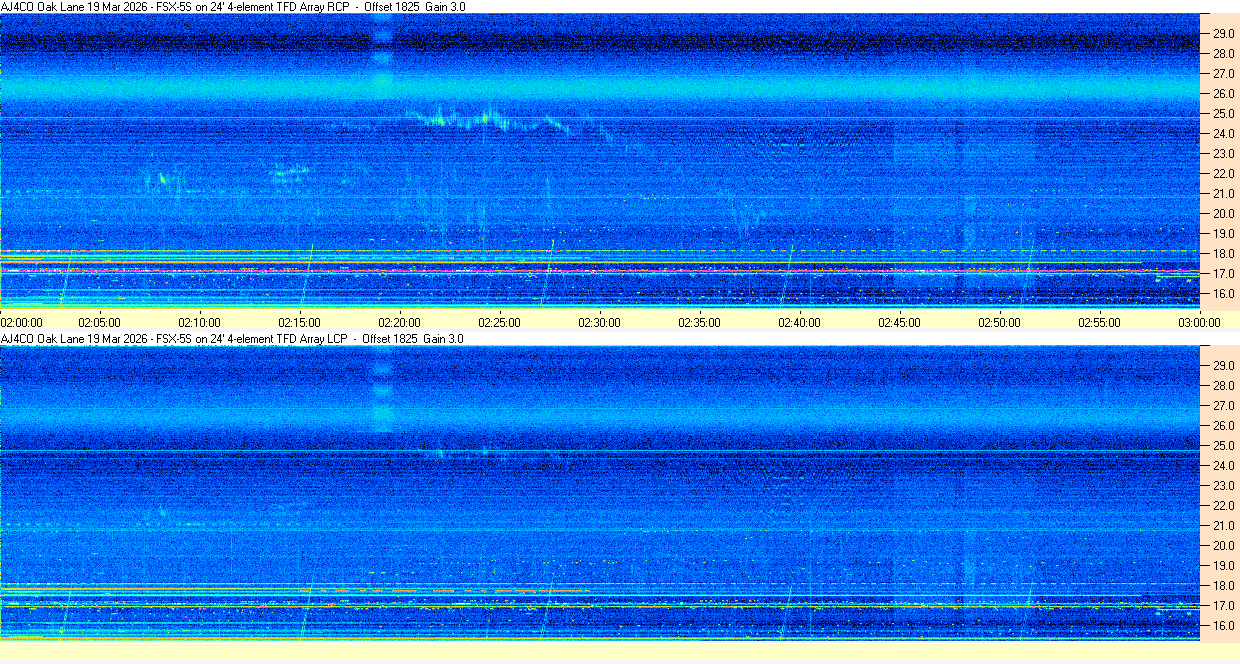Click the 23.0 frequency label in RCP panel
Viewport: 1240px width, 664px height.
click(x=1223, y=154)
